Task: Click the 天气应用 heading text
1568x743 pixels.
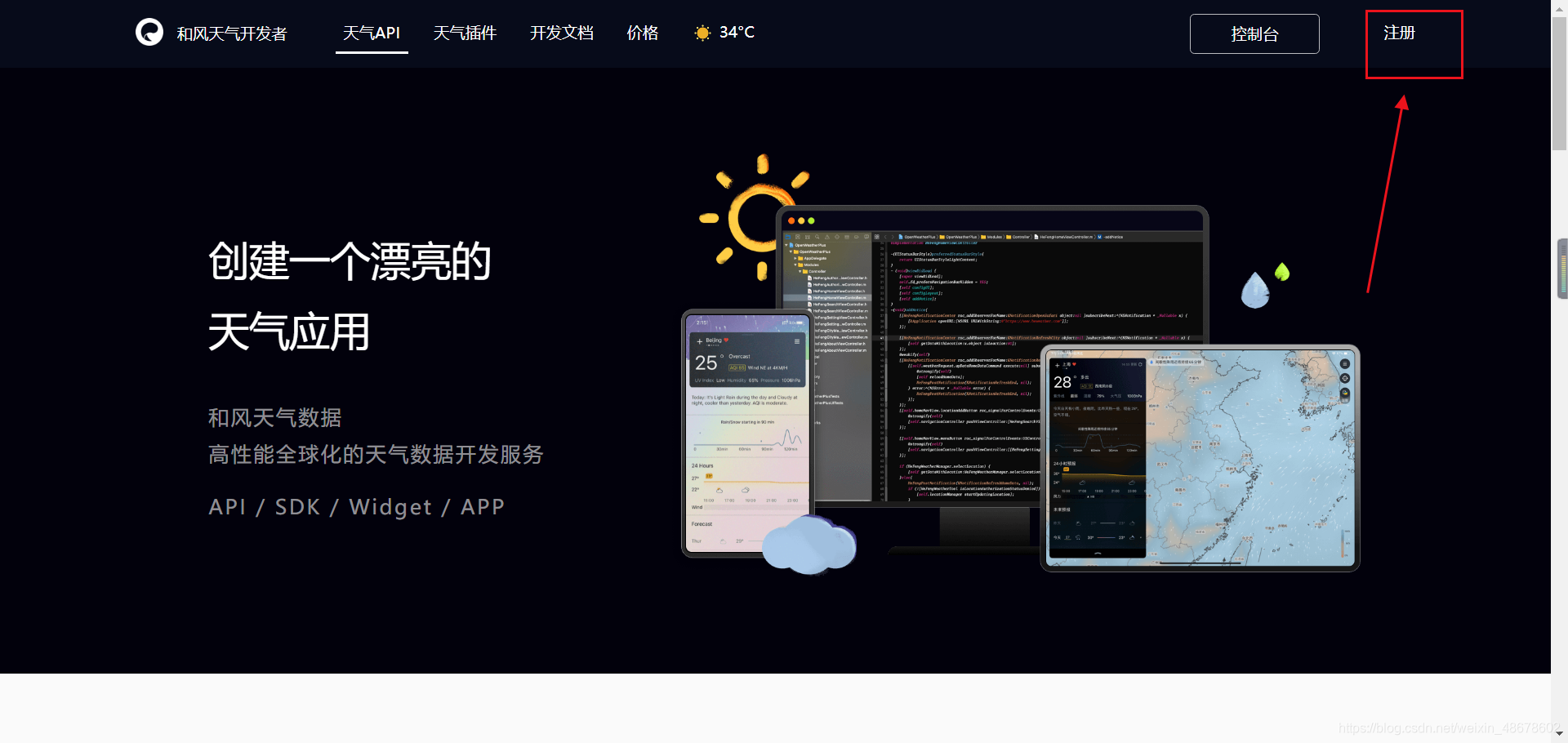Action: (x=289, y=331)
